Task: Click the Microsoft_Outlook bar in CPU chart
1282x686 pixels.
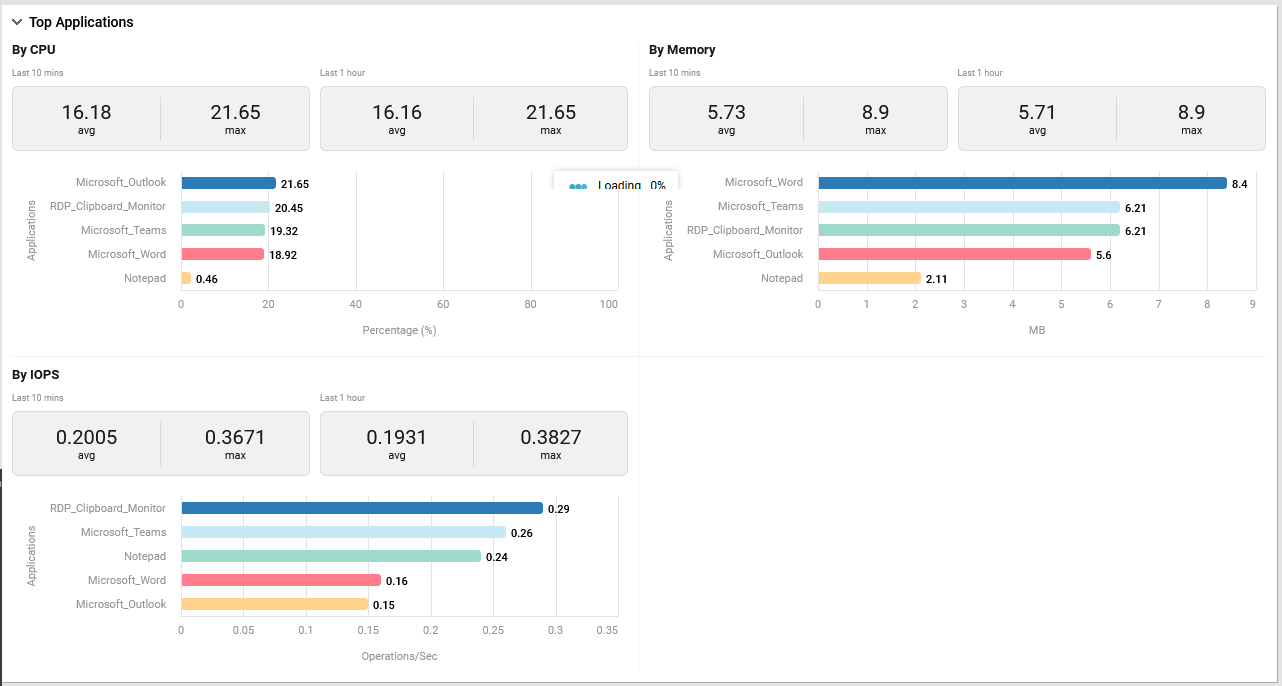Action: coord(228,183)
